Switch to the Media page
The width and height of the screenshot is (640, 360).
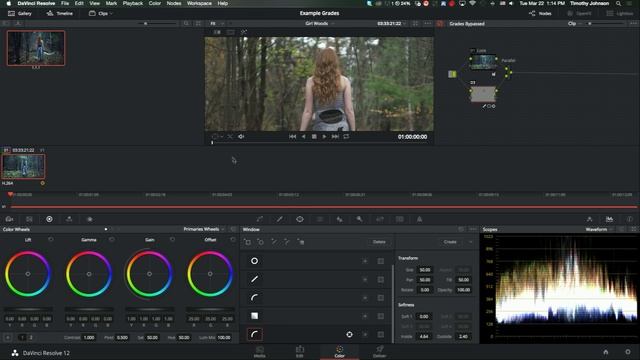260,352
